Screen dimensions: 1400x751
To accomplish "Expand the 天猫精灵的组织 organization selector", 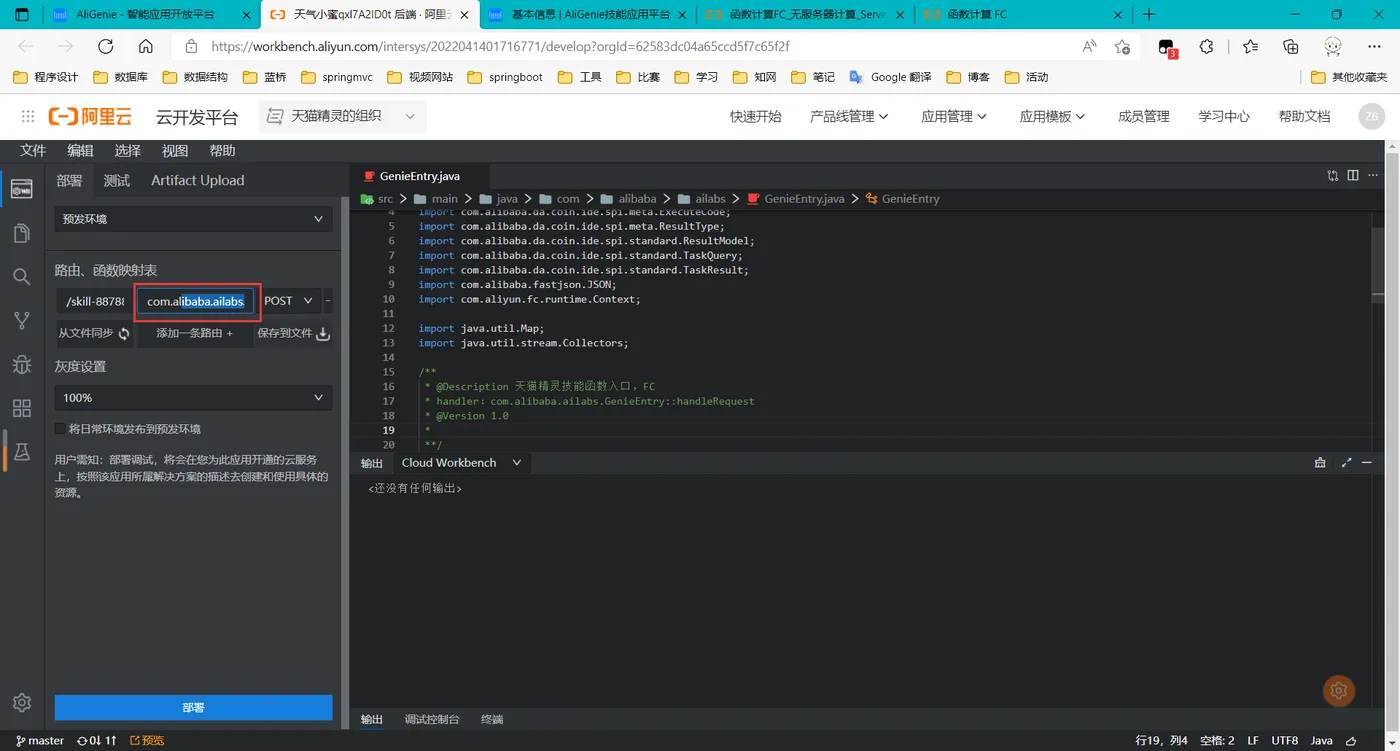I will tap(341, 116).
